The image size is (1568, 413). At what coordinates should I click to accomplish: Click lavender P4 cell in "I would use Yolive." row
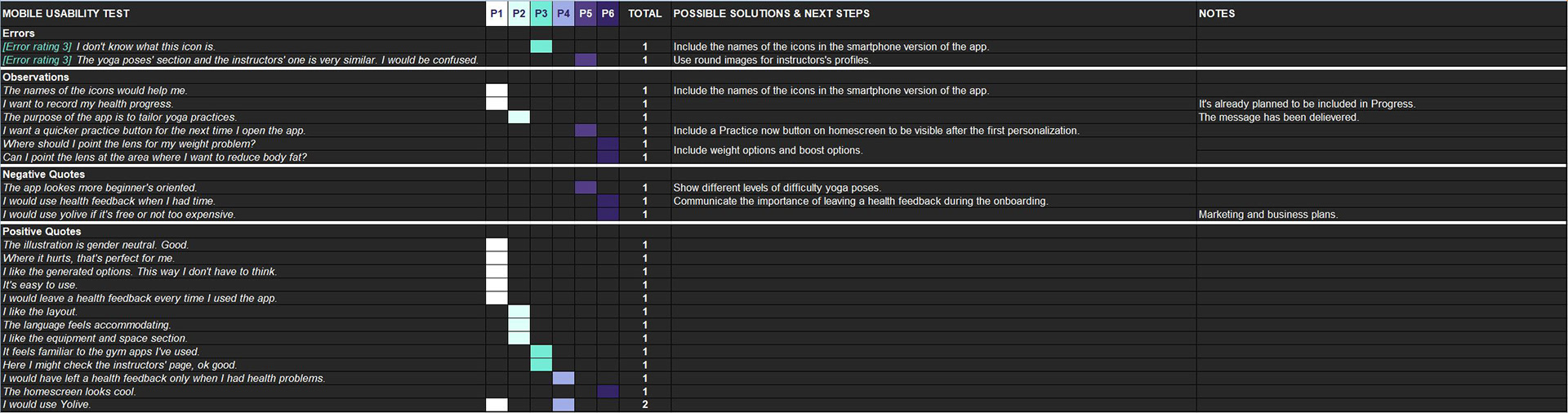pyautogui.click(x=563, y=405)
